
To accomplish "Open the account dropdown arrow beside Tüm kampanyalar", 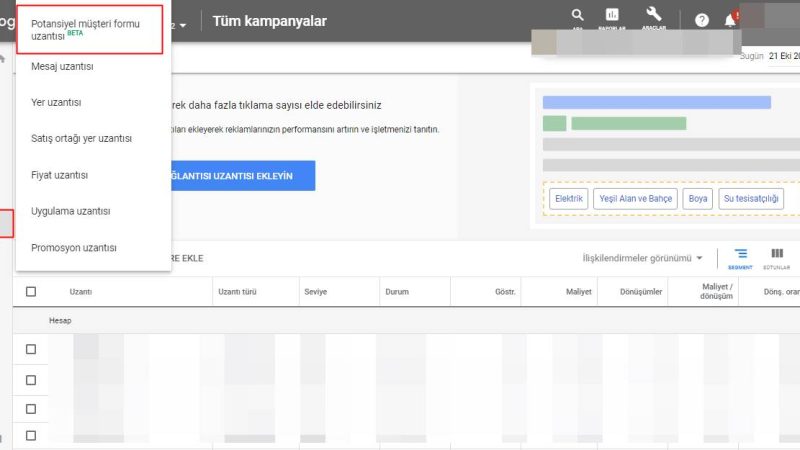I will [x=183, y=26].
